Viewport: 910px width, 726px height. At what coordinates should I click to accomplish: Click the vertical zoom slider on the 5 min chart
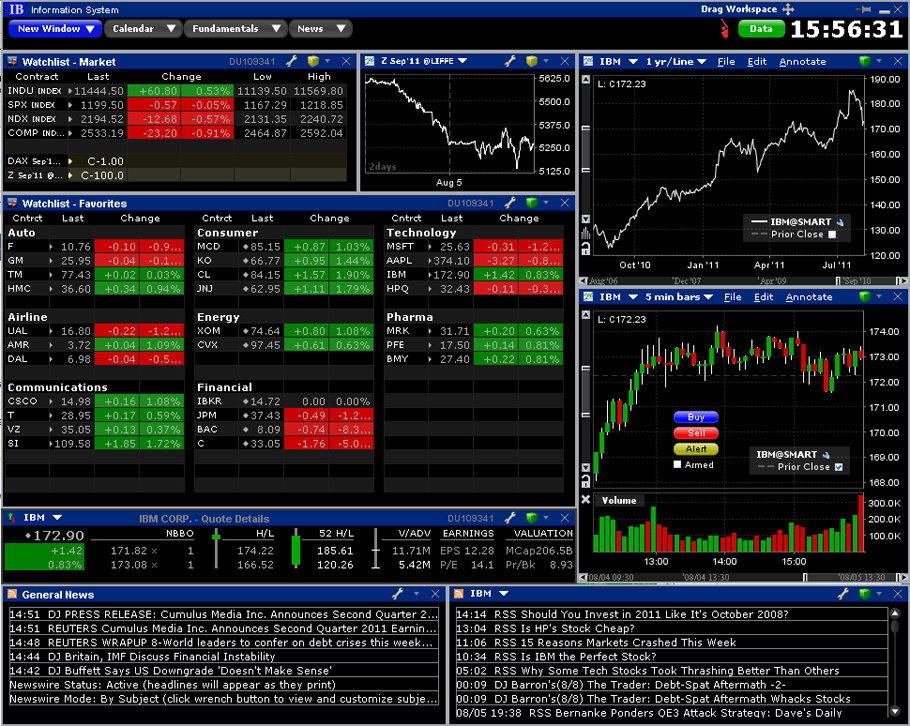point(586,392)
